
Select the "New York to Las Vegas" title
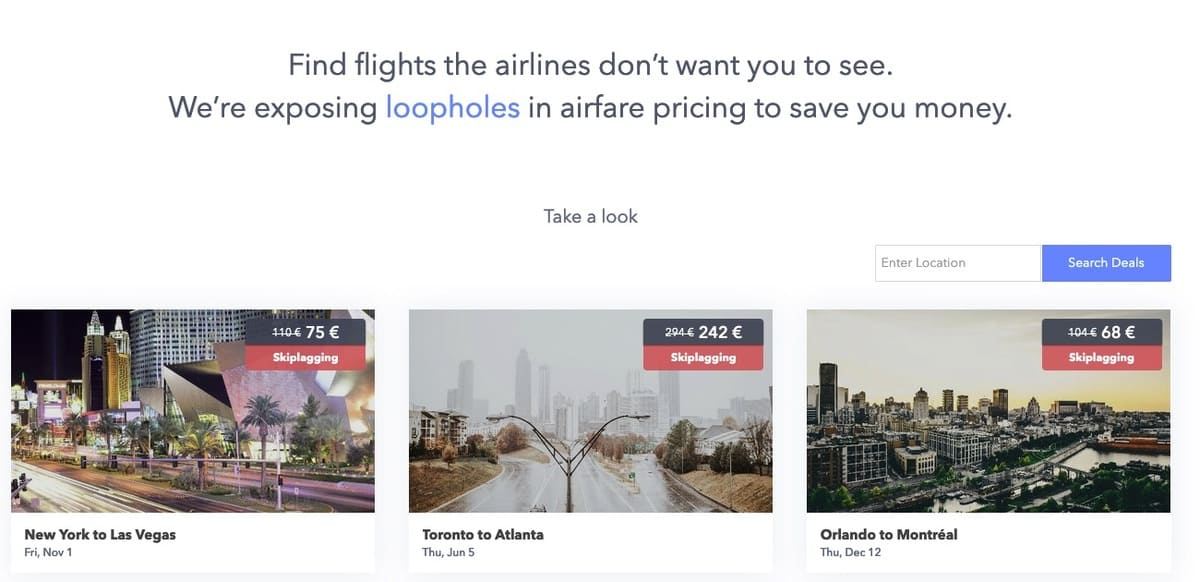(100, 535)
